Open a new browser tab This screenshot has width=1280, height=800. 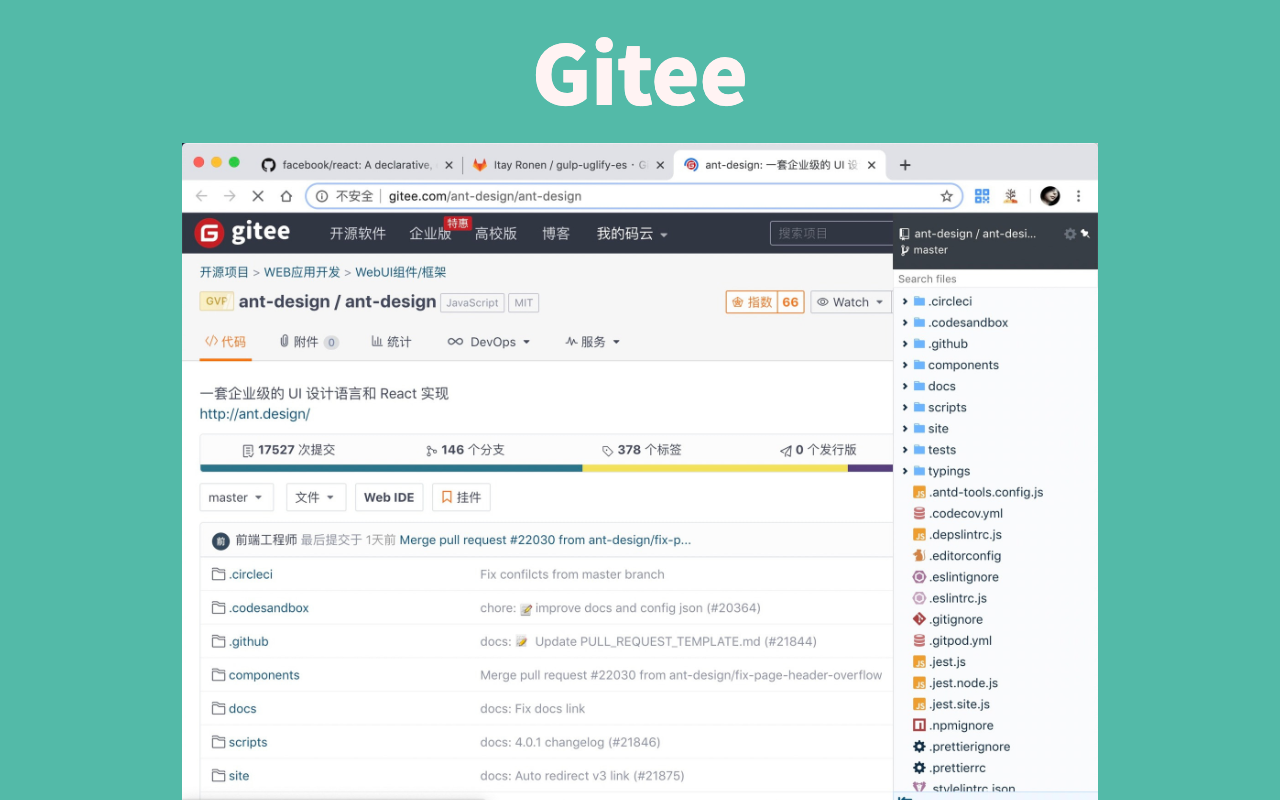(905, 165)
